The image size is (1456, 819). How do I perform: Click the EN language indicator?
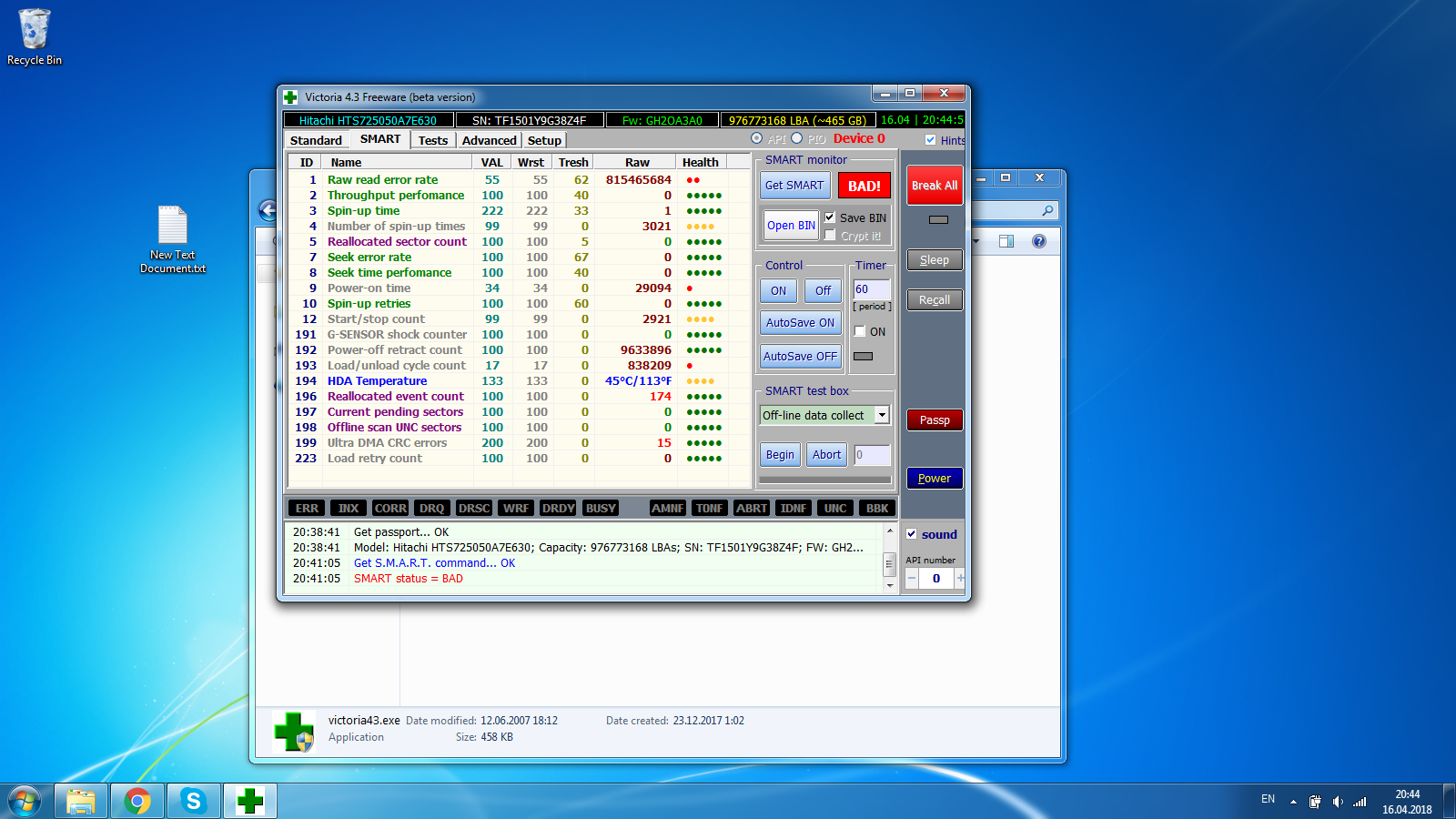pos(1268,799)
